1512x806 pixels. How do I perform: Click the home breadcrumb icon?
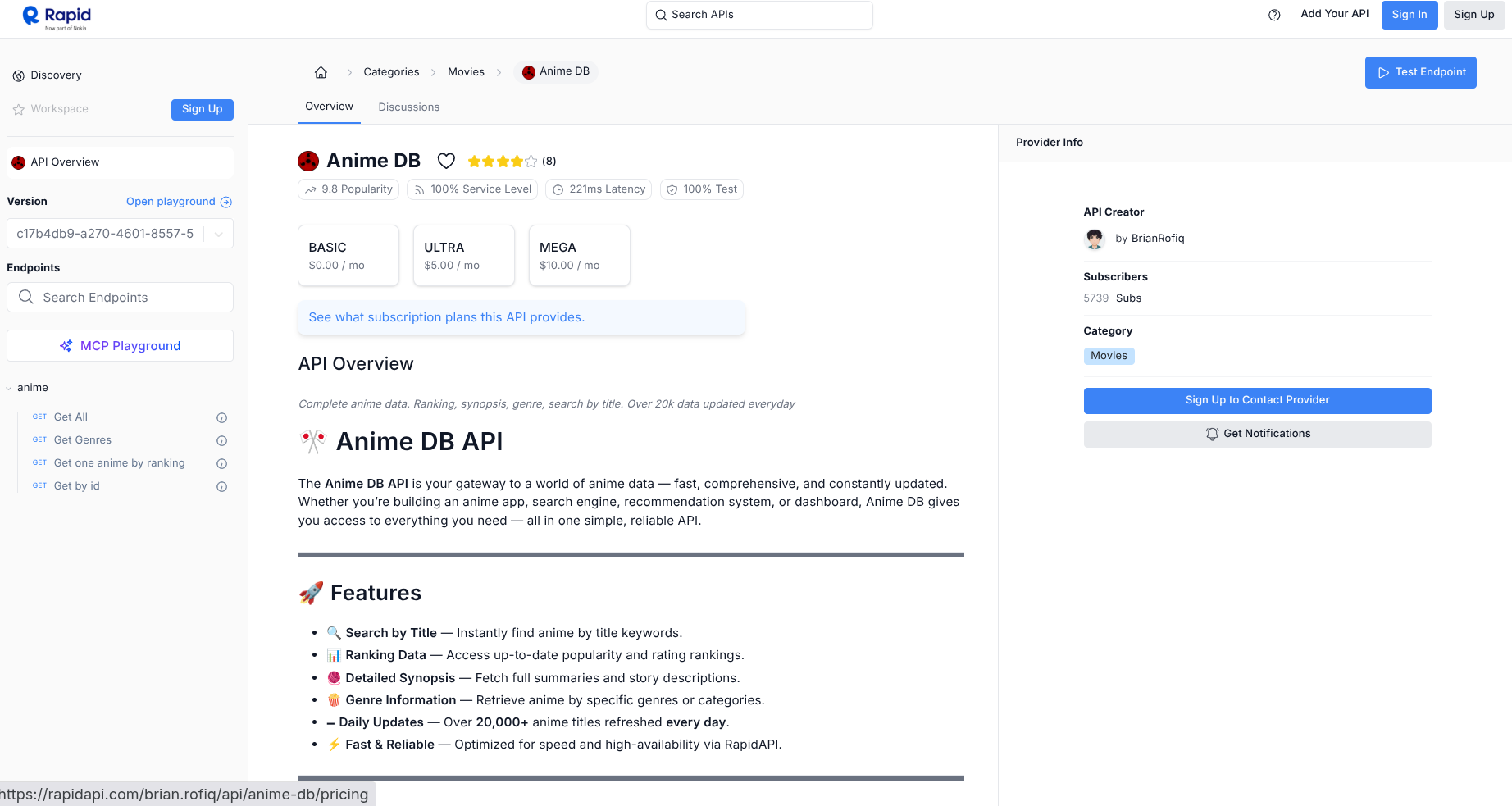(x=321, y=72)
